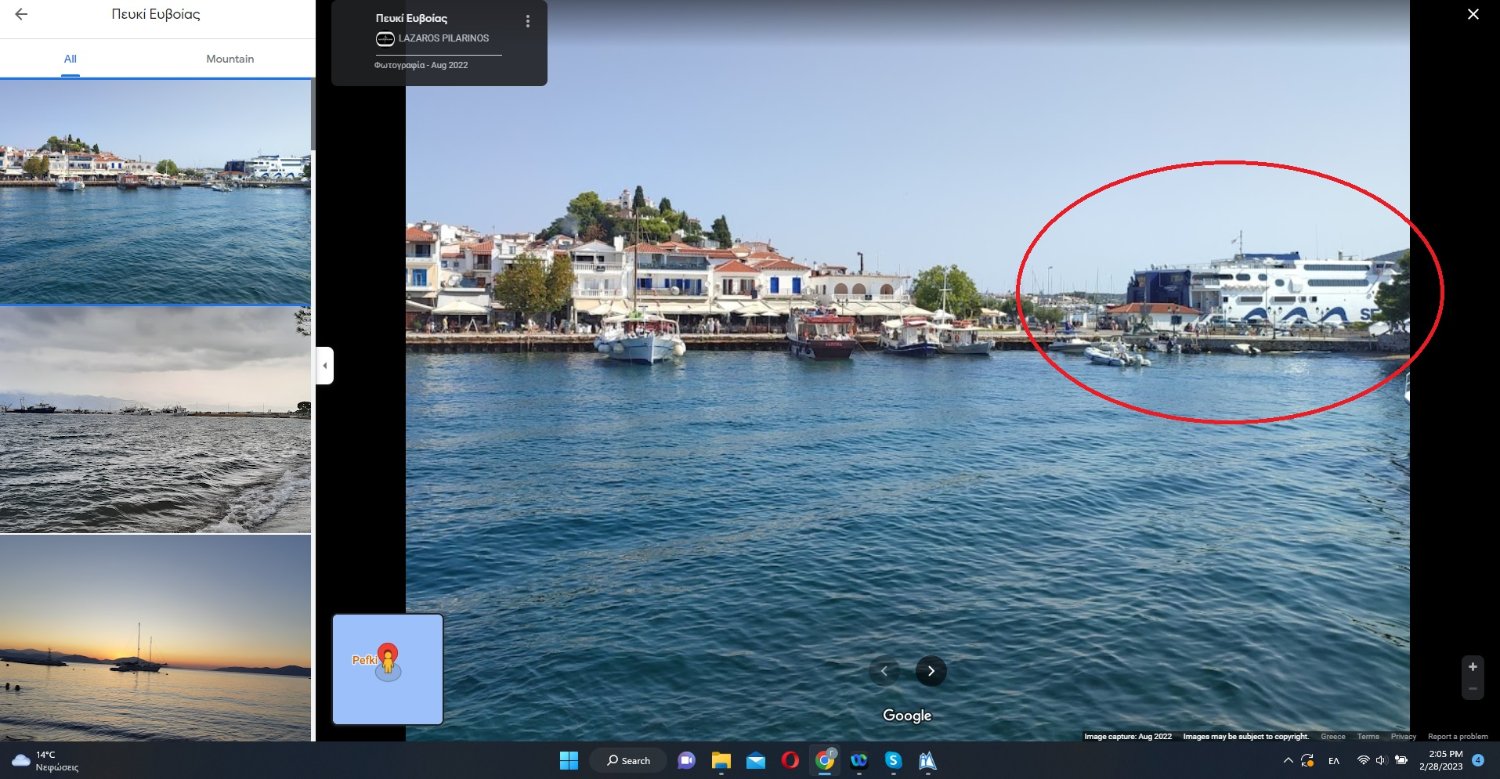Open Opera browser from the taskbar

(790, 760)
